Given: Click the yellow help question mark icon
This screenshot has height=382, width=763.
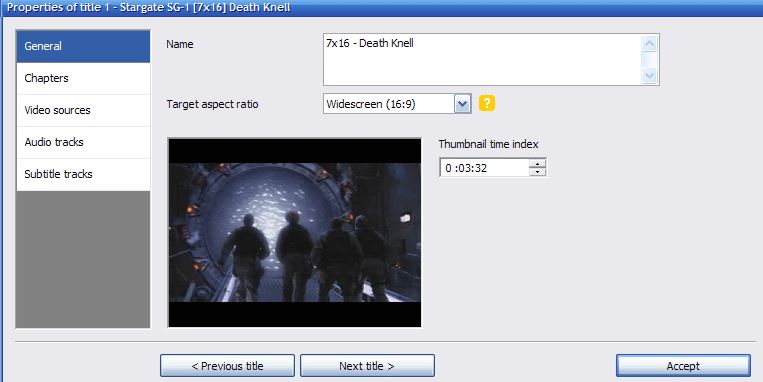Looking at the screenshot, I should 487,103.
